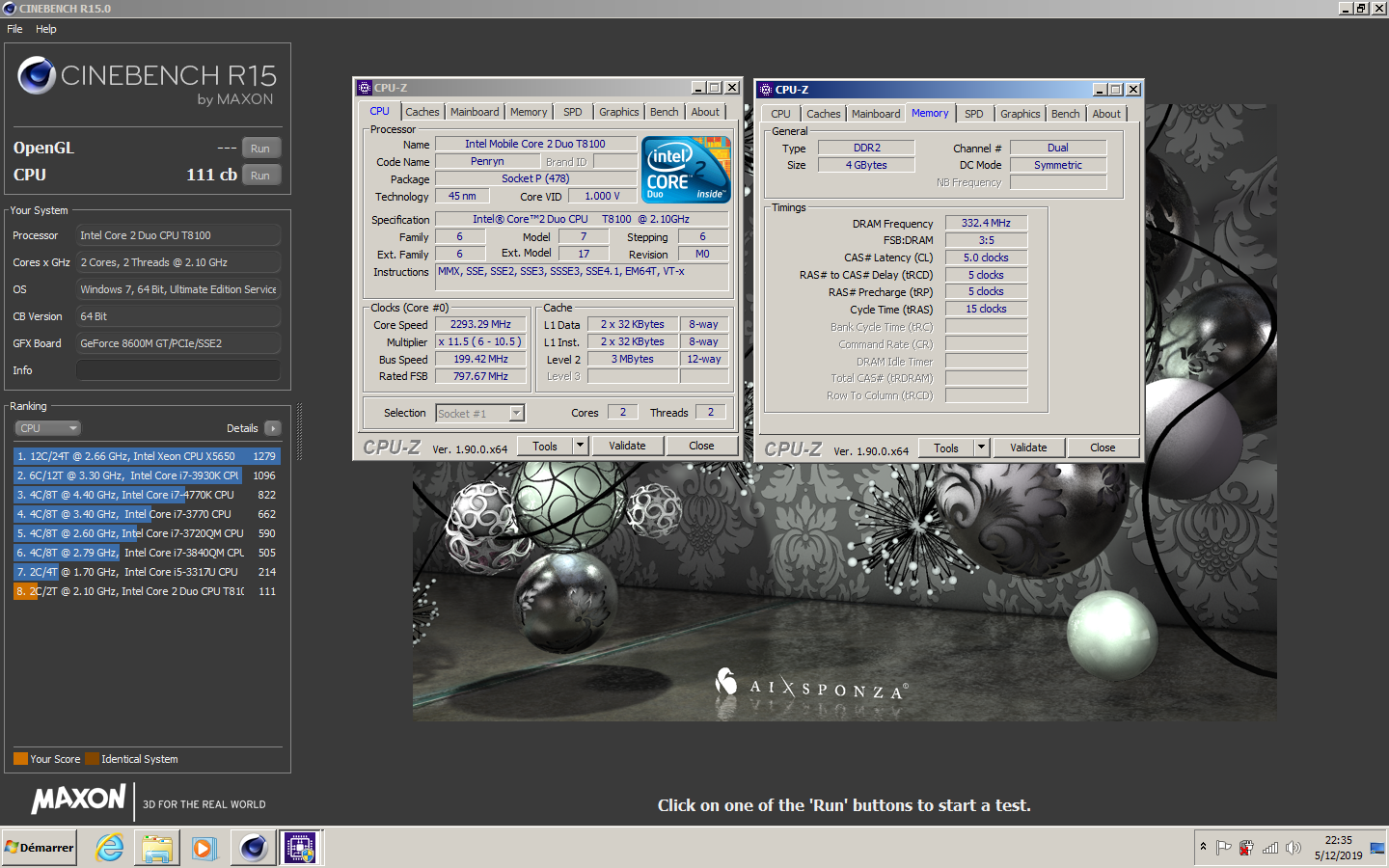Open Tools dropdown arrow in left CPU-Z
The width and height of the screenshot is (1389, 868).
[x=580, y=446]
